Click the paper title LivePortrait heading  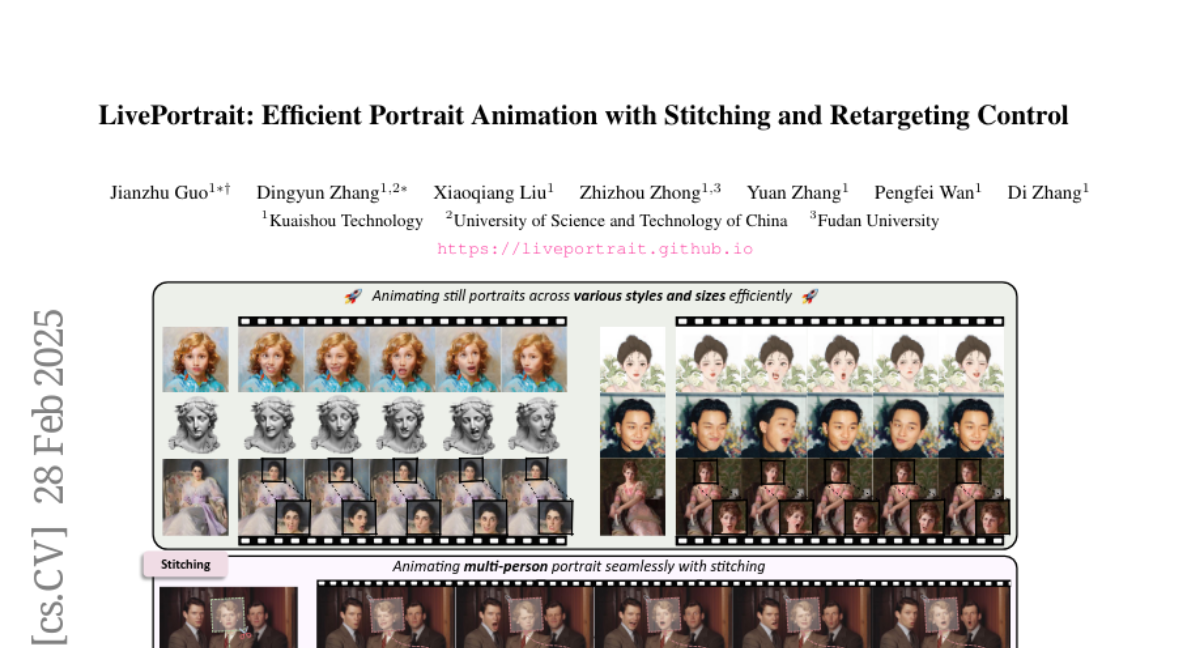[583, 116]
